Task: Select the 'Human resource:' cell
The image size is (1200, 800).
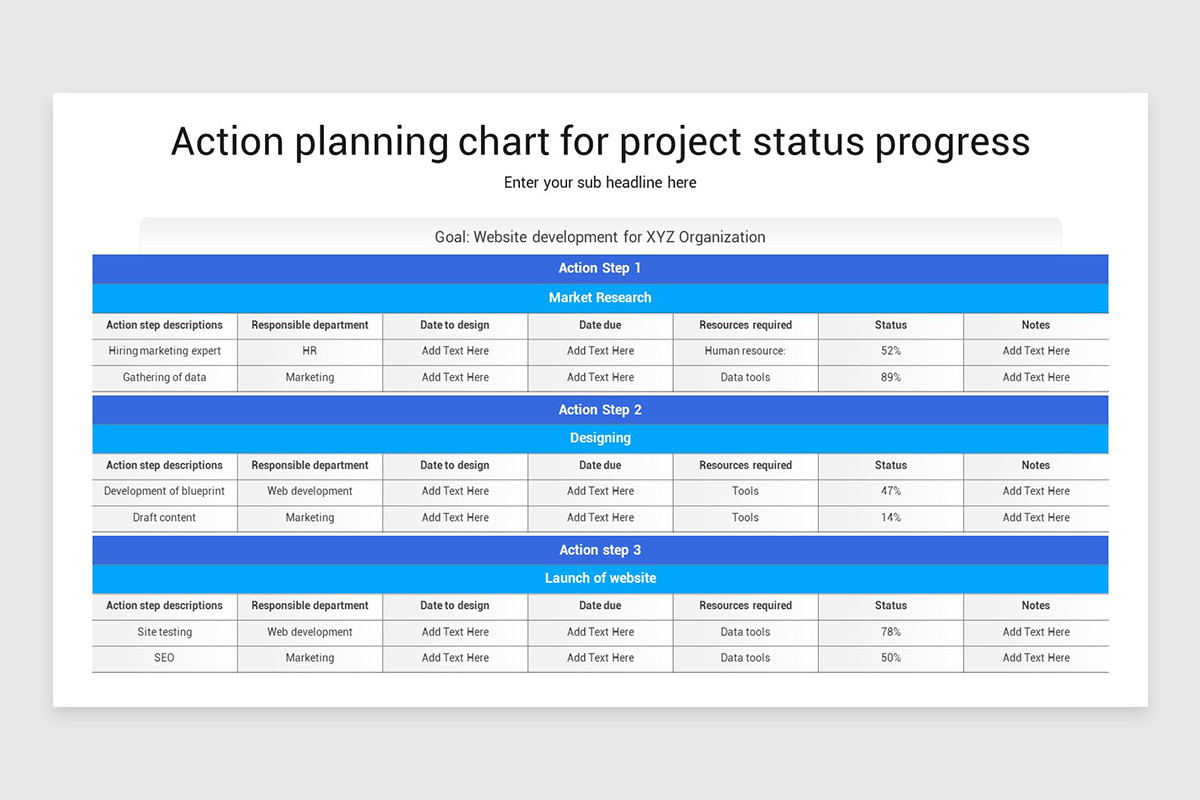Action: point(746,351)
